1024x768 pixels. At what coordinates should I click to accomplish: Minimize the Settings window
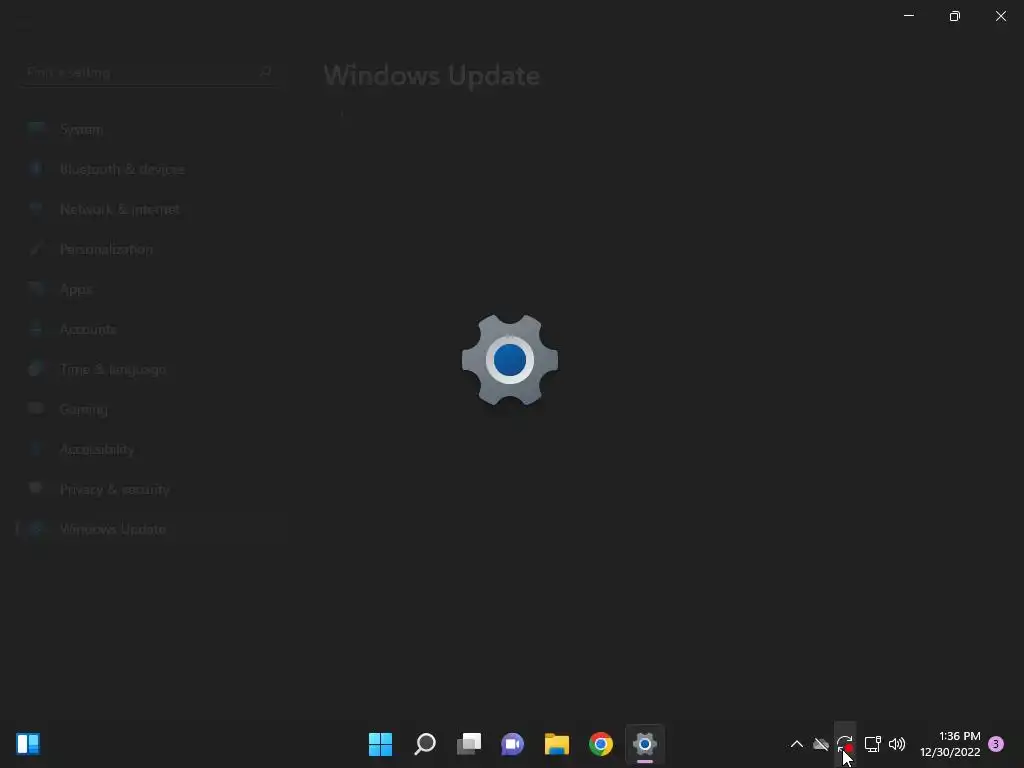909,16
